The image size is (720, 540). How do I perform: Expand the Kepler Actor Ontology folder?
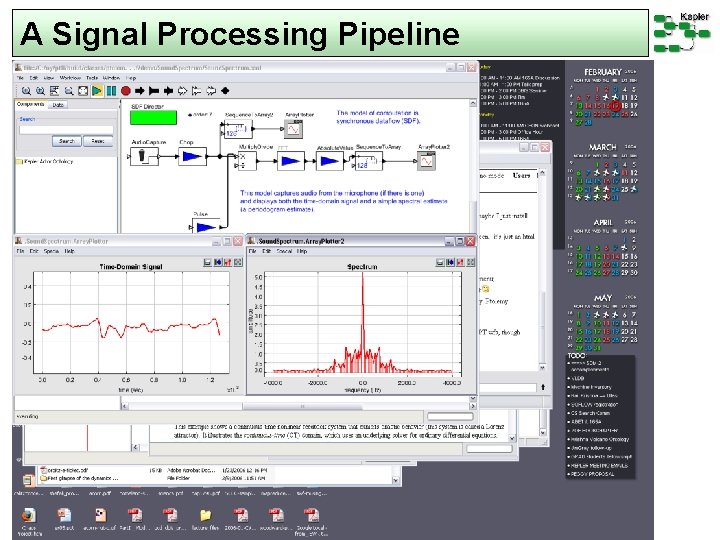tap(45, 162)
